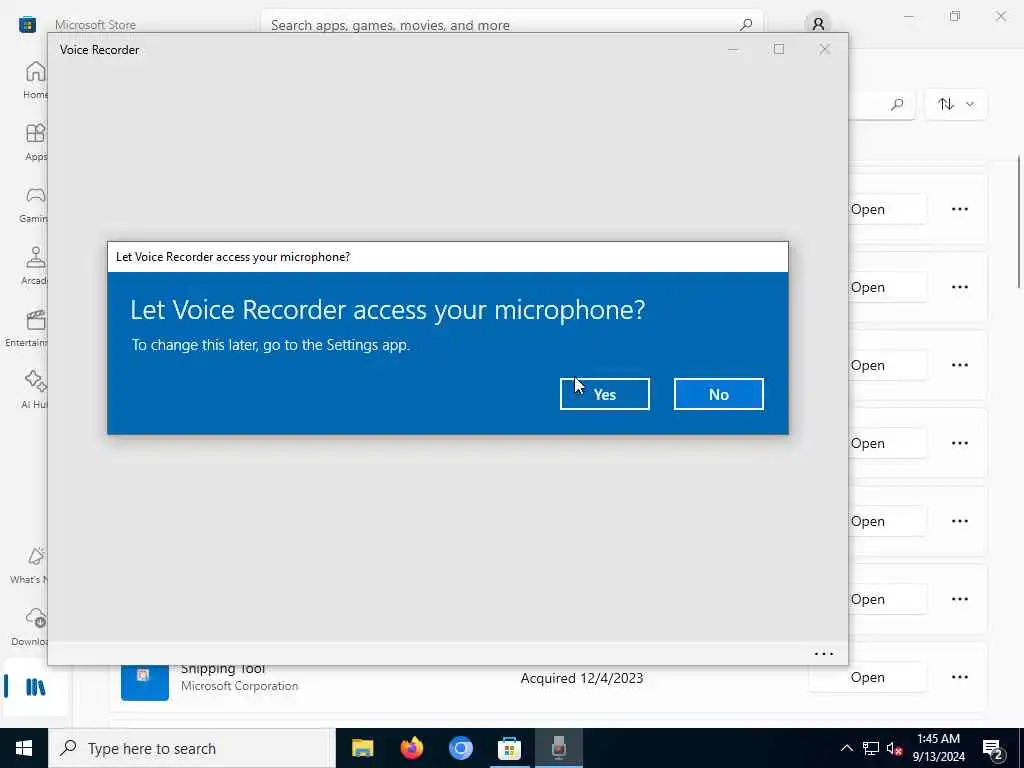Screen dimensions: 1024x768
Task: Open Snipping Tool from the library
Action: (867, 677)
